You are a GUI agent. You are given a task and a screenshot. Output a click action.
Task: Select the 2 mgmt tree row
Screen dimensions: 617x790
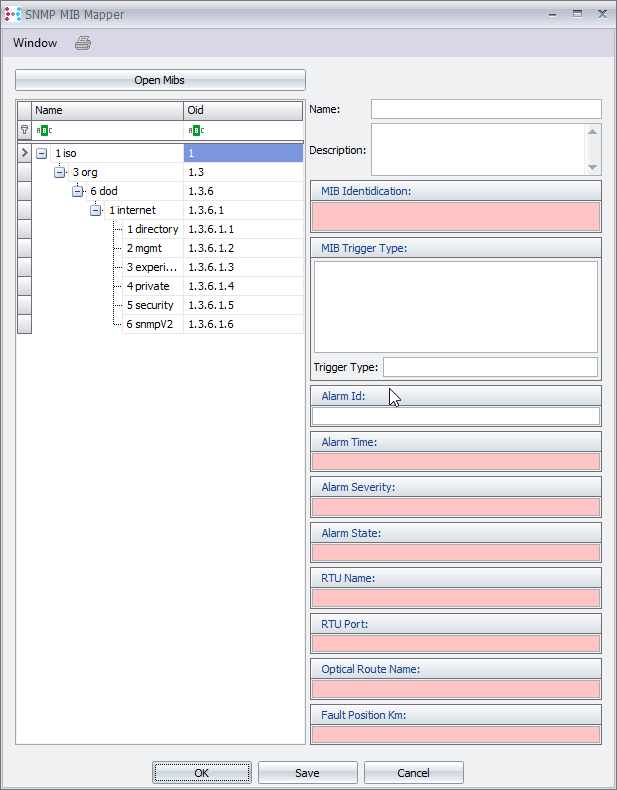(153, 248)
